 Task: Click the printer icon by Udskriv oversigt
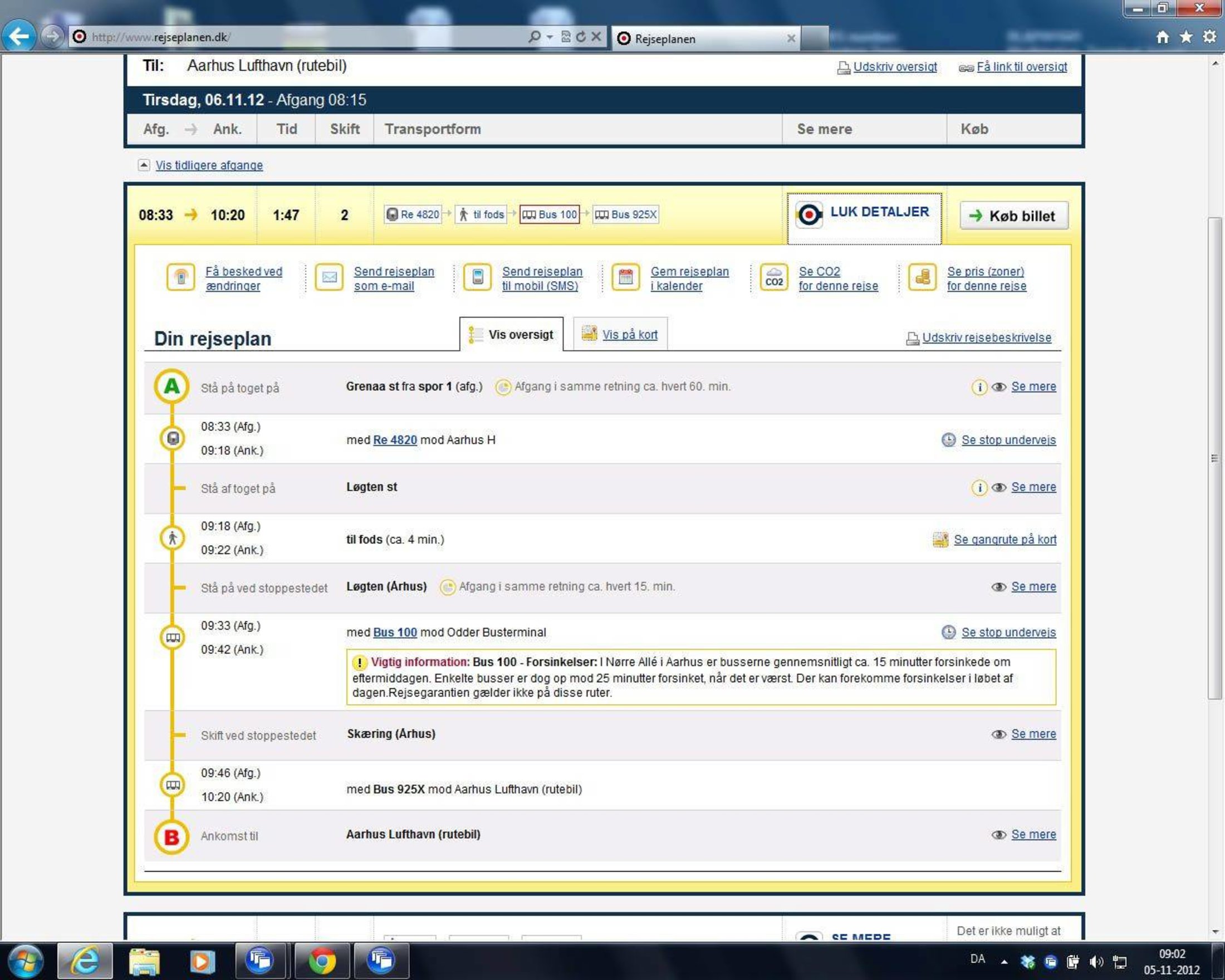click(x=844, y=67)
